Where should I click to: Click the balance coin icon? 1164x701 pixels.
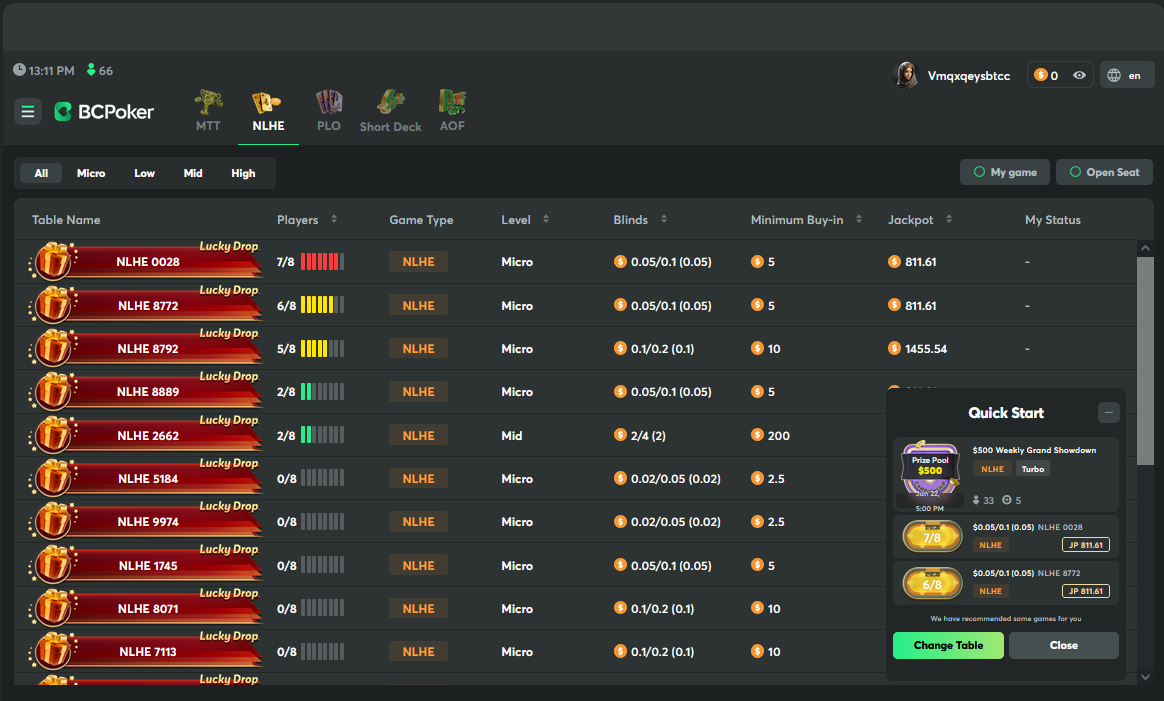coord(1041,75)
